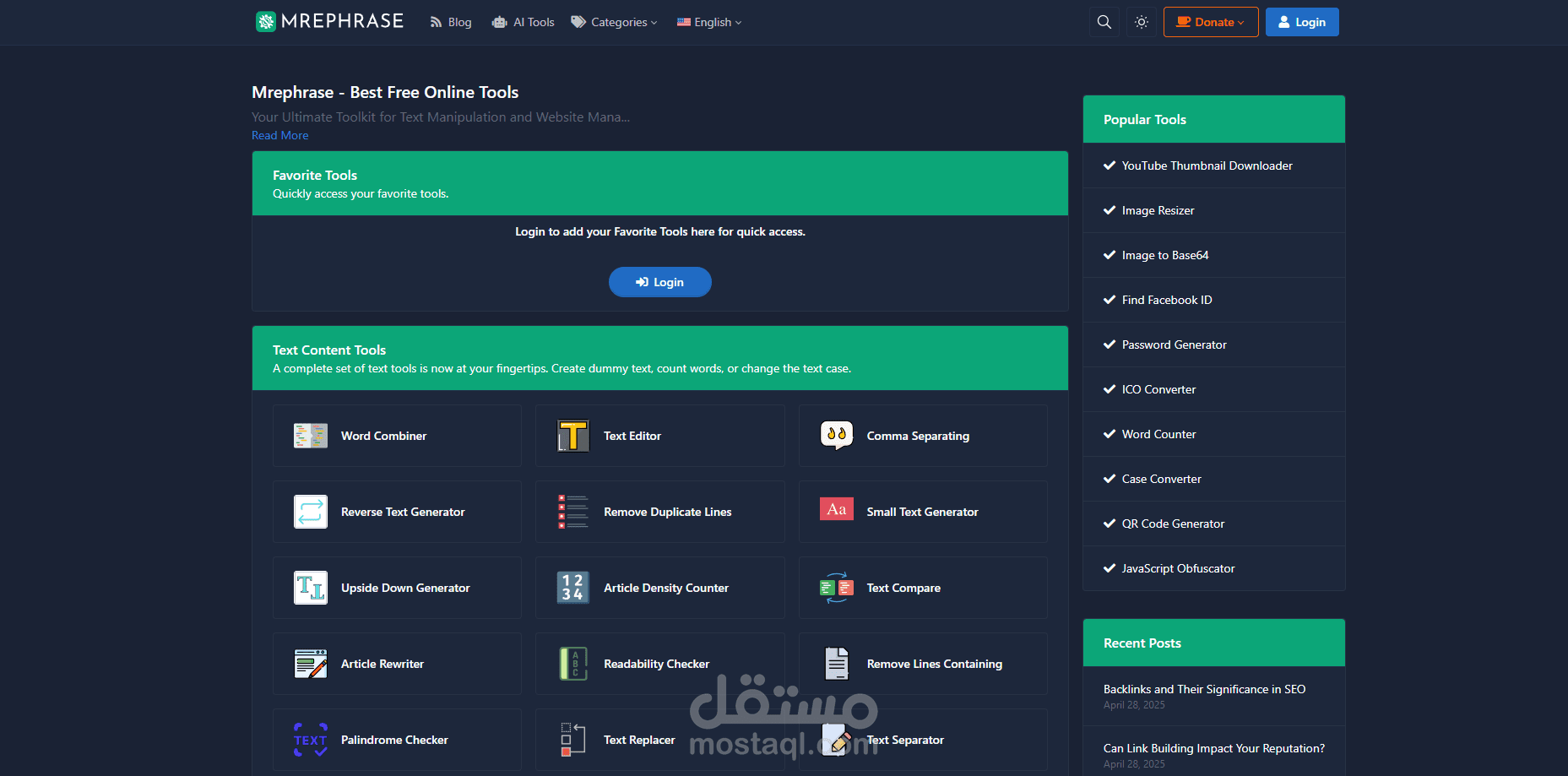Click the Upside Down Generator icon
Image resolution: width=1568 pixels, height=776 pixels.
tap(311, 588)
